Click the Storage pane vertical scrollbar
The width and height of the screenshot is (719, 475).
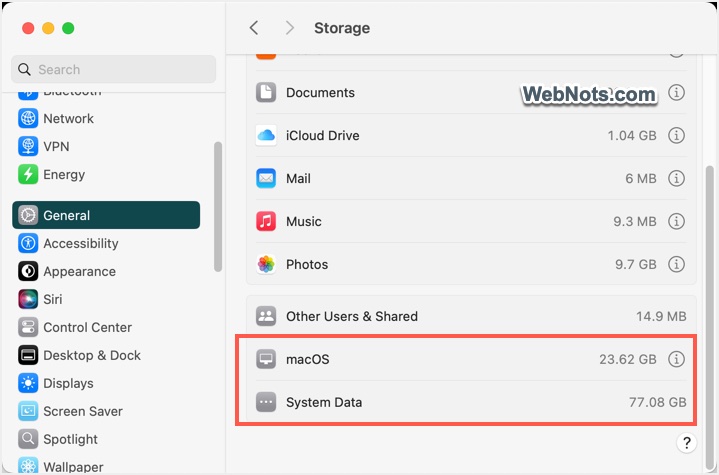[x=710, y=316]
